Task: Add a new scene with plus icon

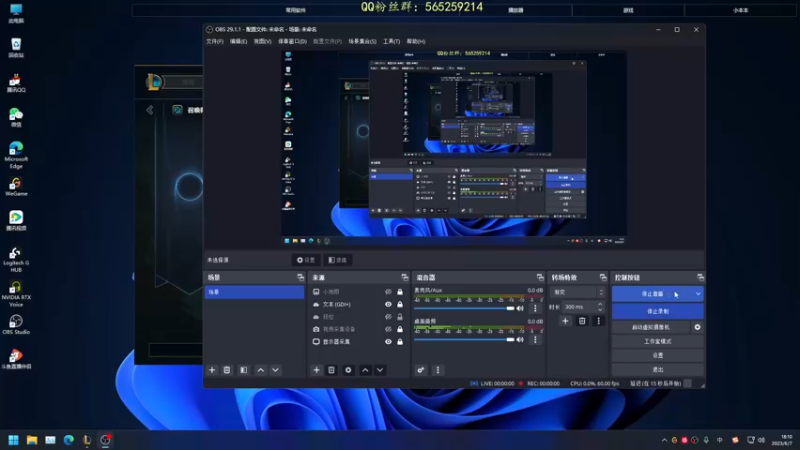Action: (x=212, y=370)
